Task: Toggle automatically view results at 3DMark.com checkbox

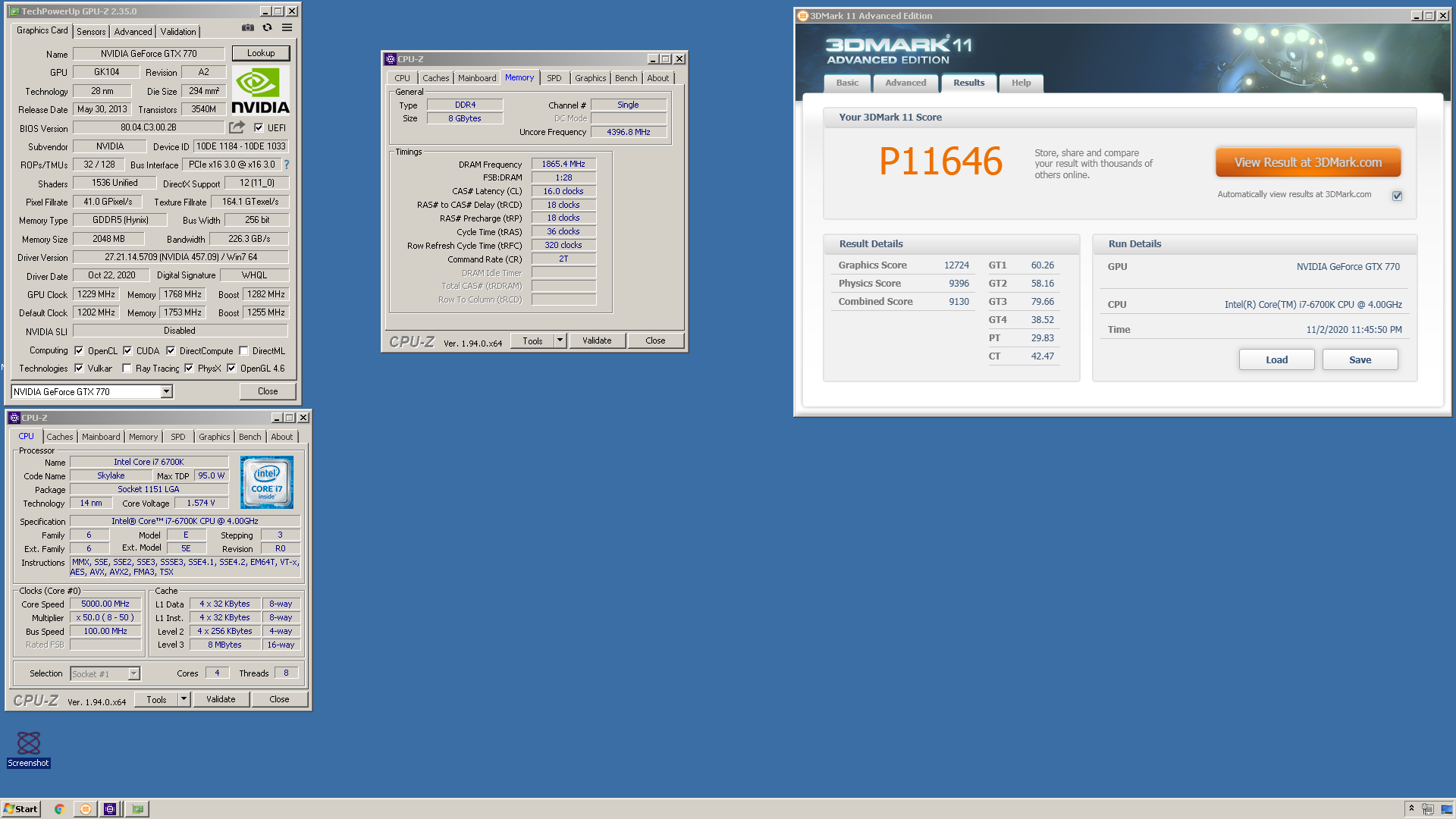Action: coord(1397,196)
